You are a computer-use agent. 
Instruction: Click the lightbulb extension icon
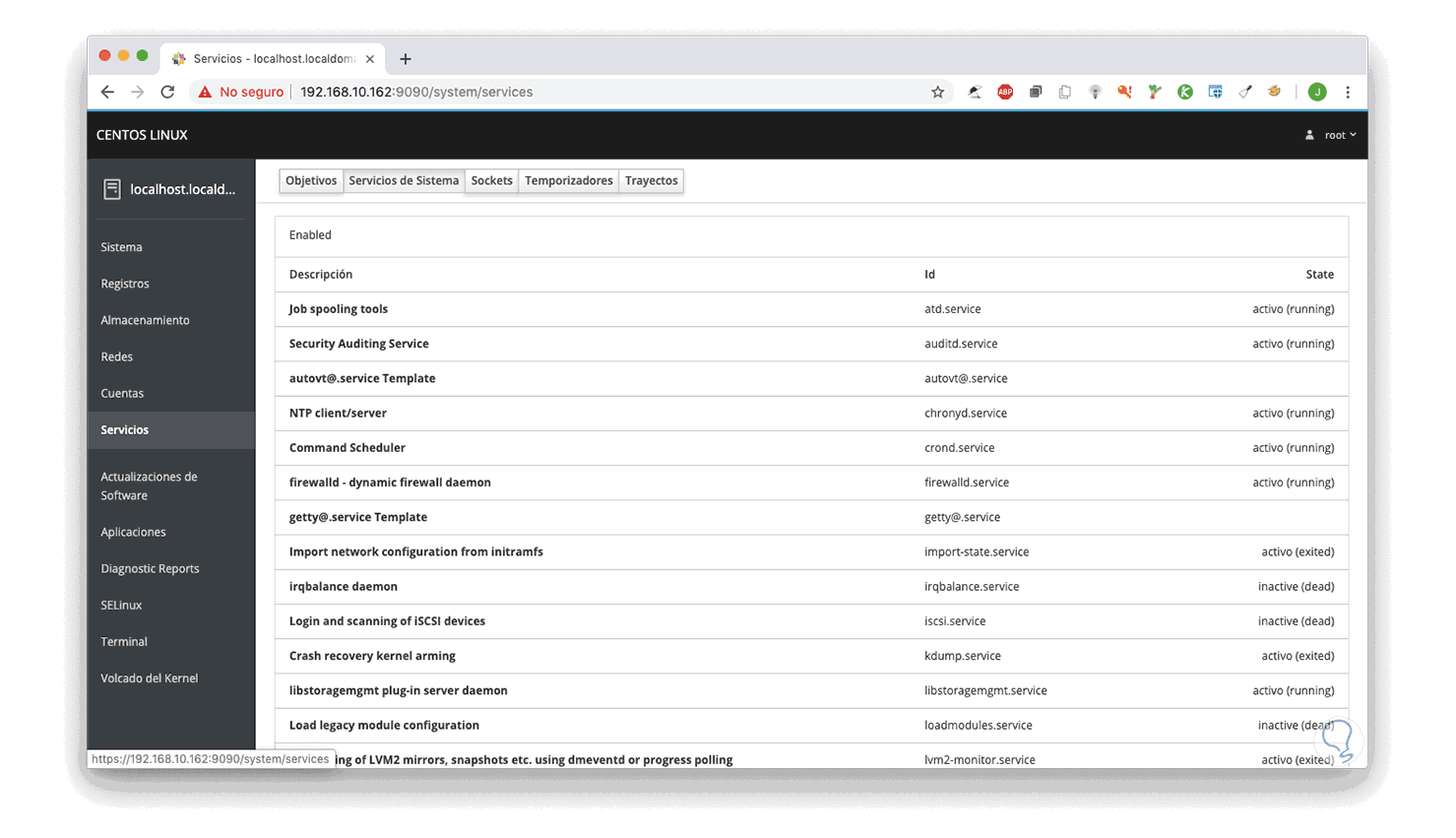(1095, 91)
